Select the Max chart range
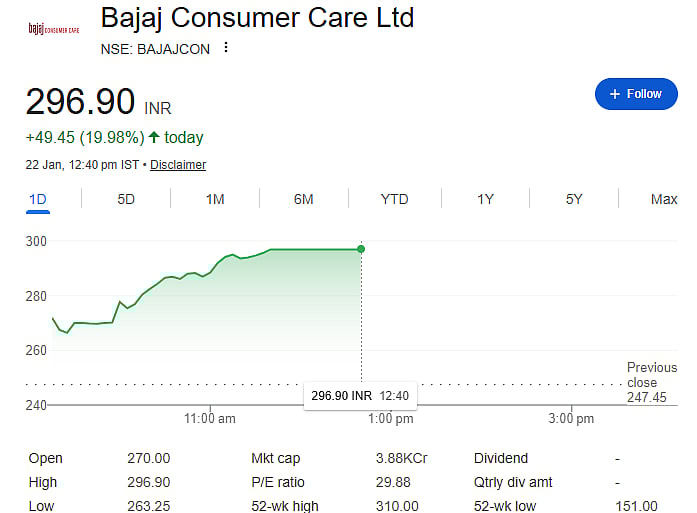This screenshot has height=513, width=697. pyautogui.click(x=664, y=199)
